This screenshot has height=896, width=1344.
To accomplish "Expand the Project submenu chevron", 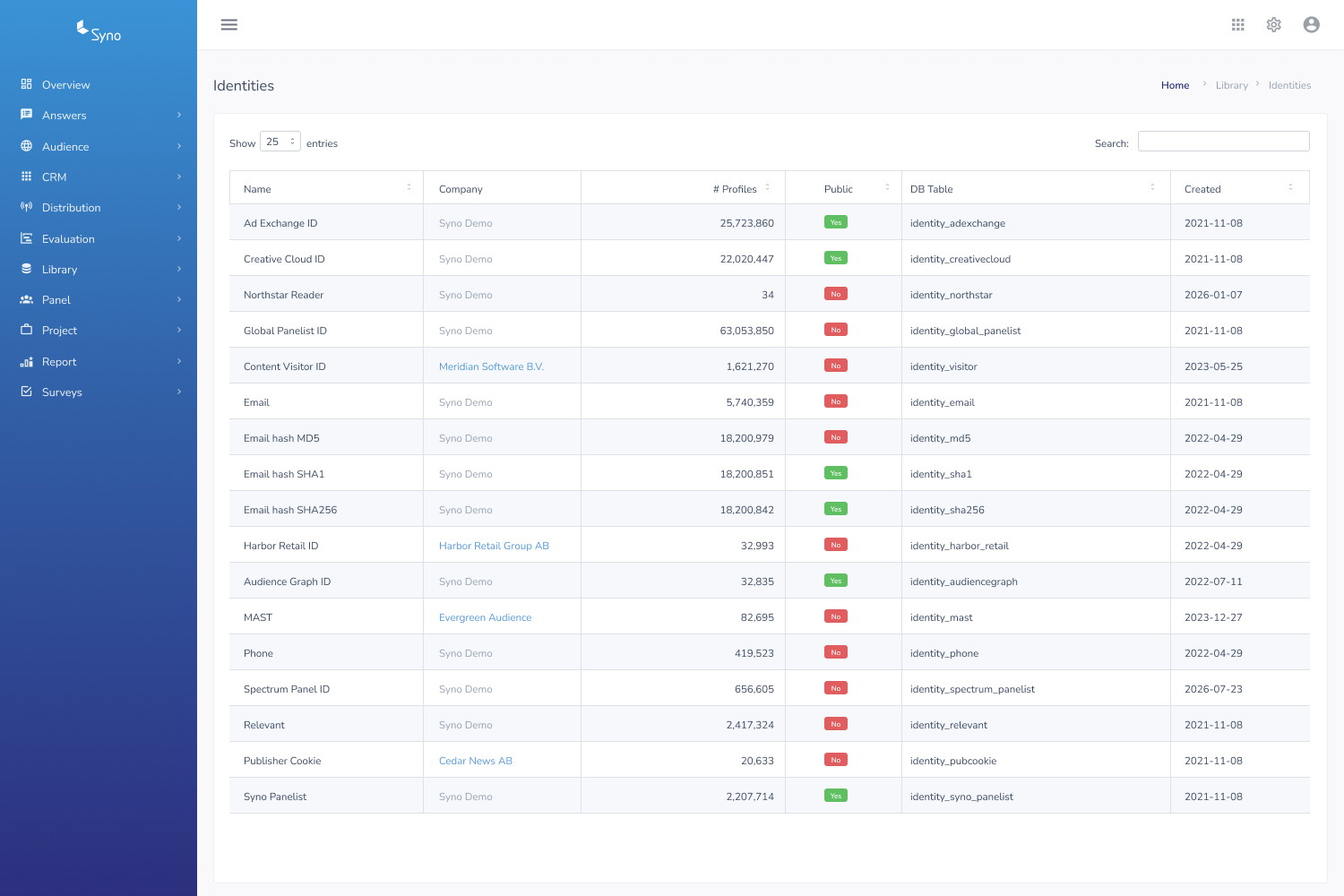I will pyautogui.click(x=179, y=330).
